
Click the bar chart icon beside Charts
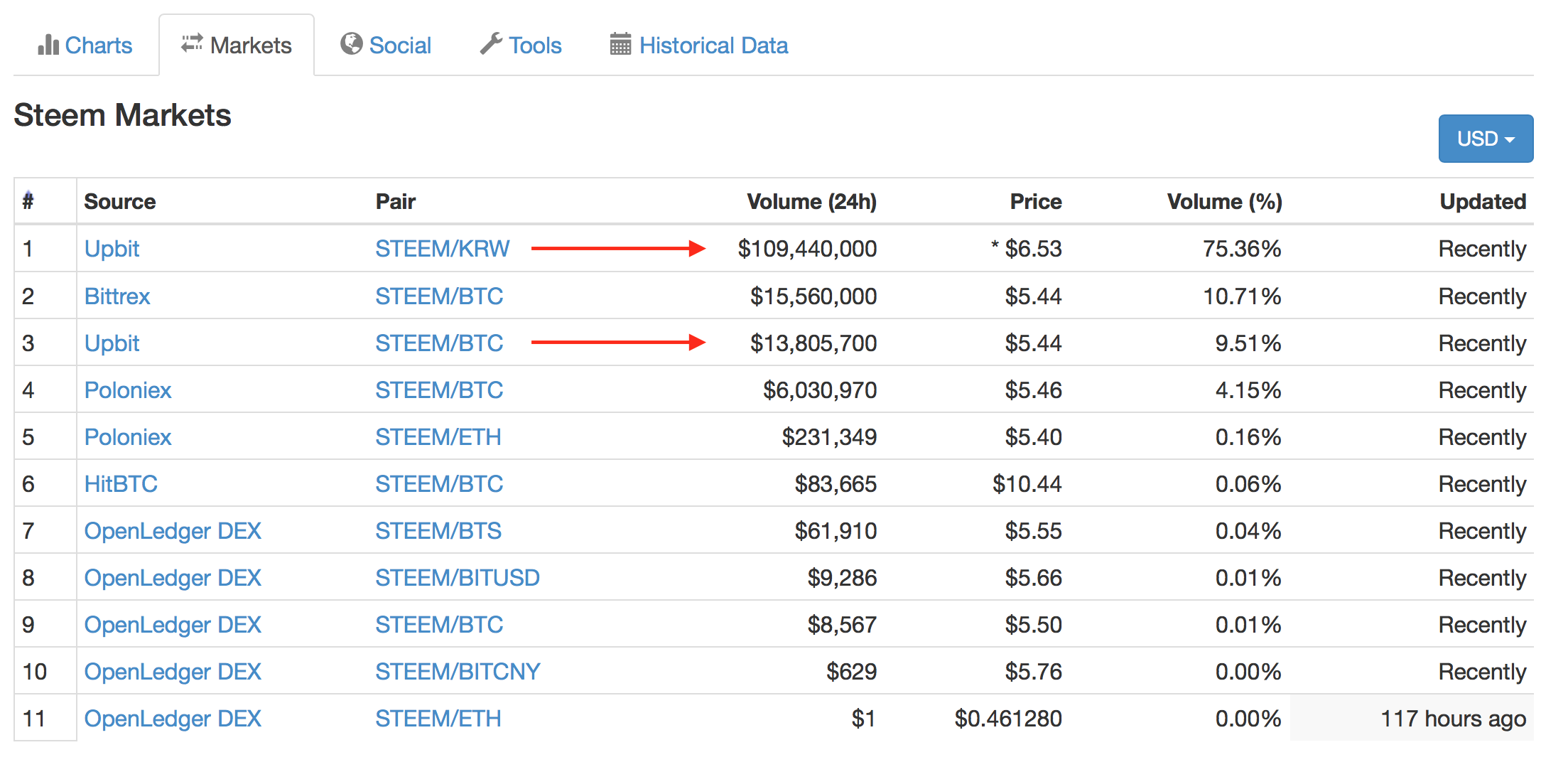(48, 45)
